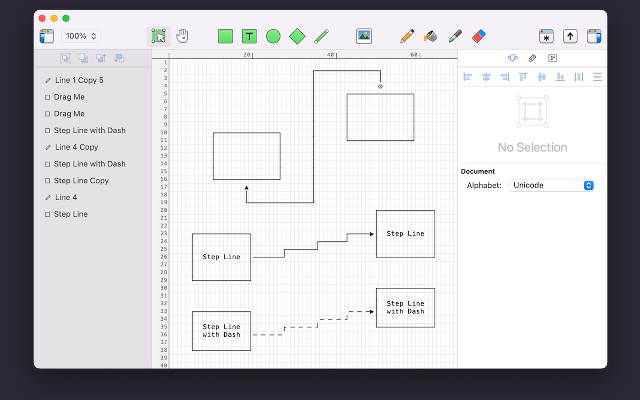Select the Hand pan tool

[182, 36]
